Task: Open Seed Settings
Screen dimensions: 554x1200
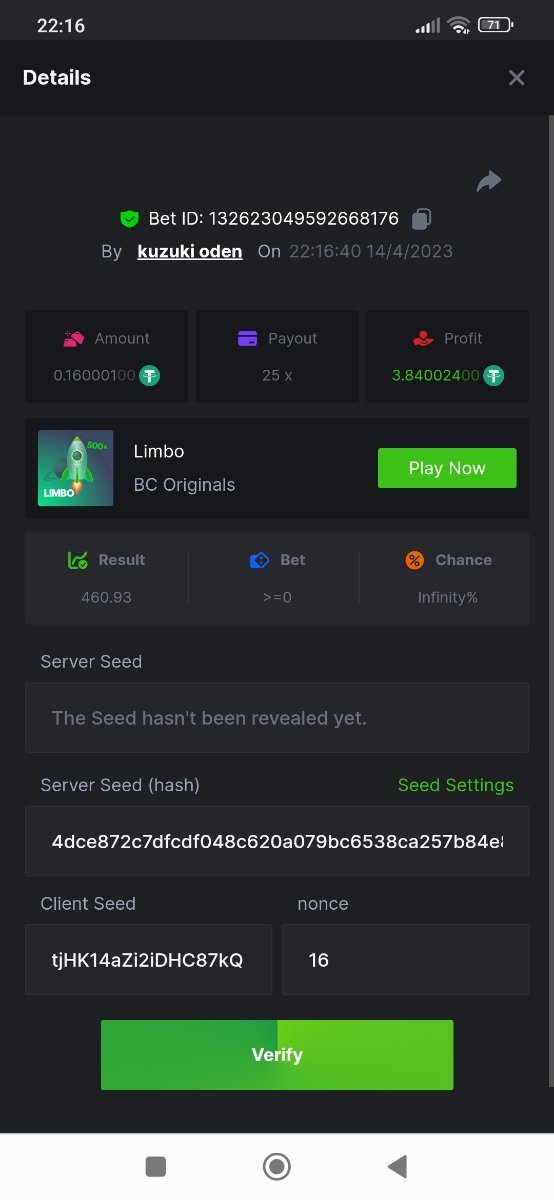Action: (456, 785)
